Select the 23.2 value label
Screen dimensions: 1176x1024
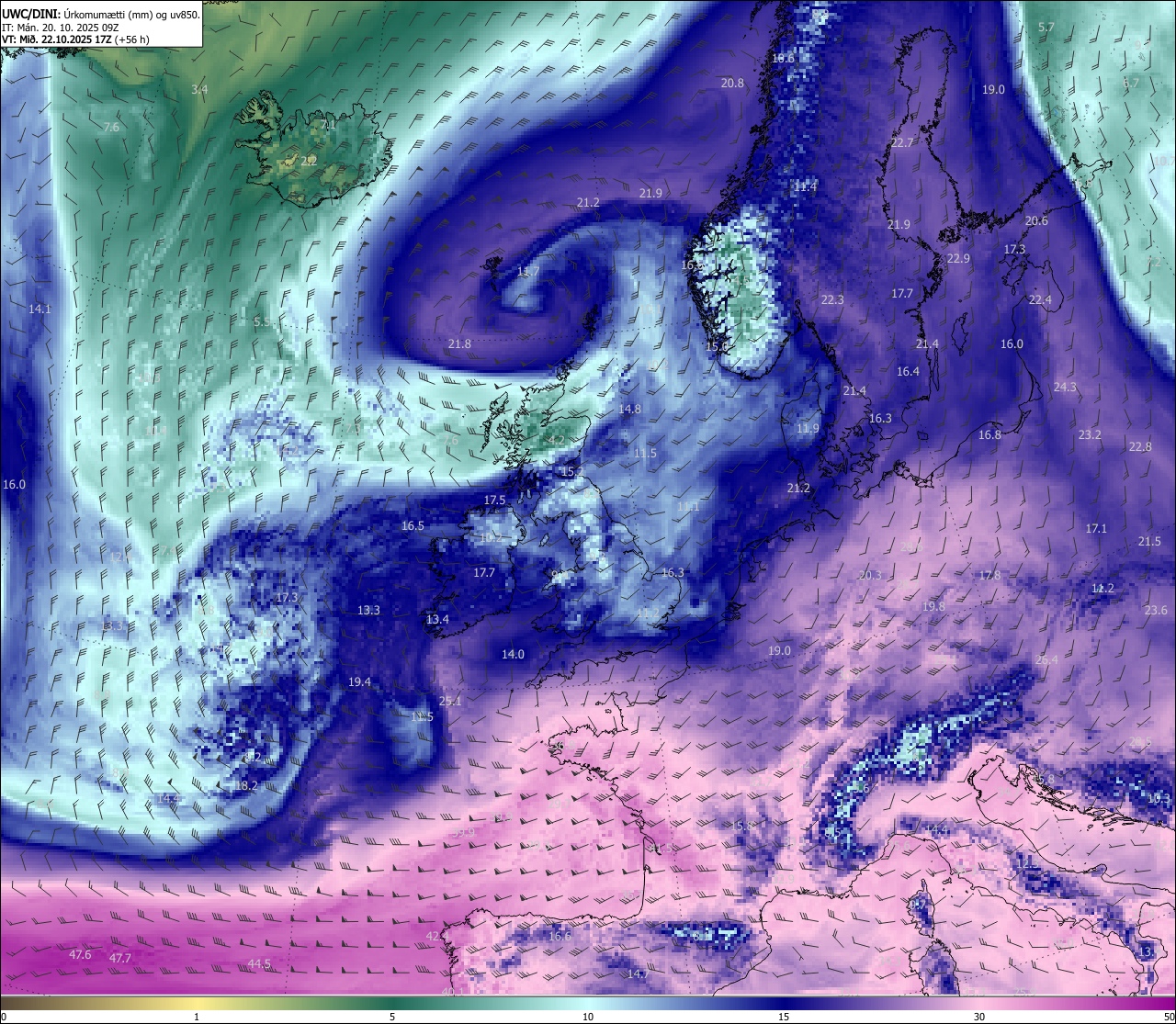tap(1090, 435)
